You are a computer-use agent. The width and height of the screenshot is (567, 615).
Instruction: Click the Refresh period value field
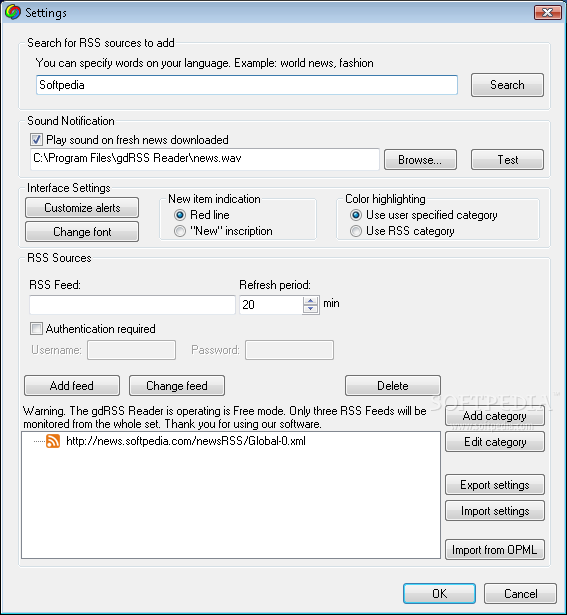[x=271, y=305]
